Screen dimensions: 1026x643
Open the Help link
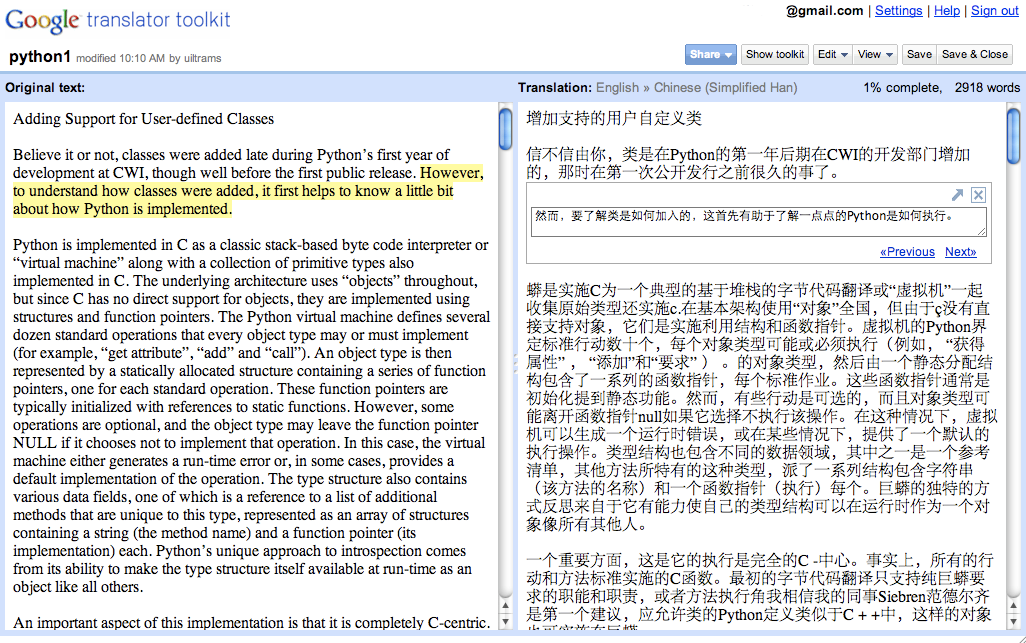(x=947, y=10)
